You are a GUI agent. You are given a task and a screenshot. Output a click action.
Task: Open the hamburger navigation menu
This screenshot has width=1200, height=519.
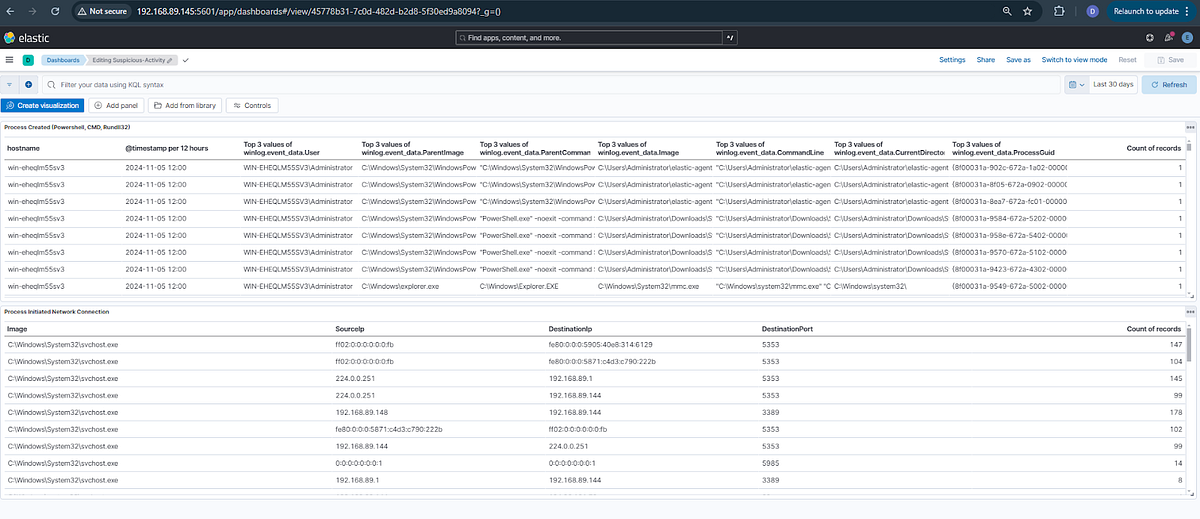pyautogui.click(x=9, y=60)
